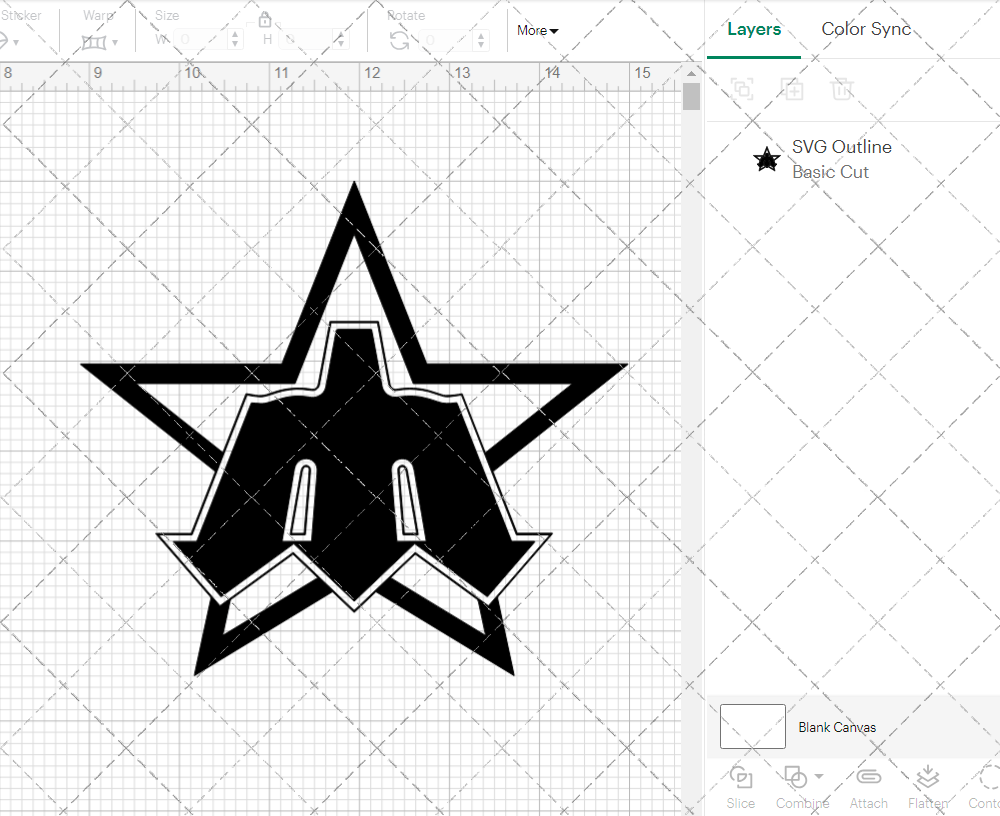Click the SVG Outline layer star thumbnail
The height and width of the screenshot is (816, 1000).
766,158
